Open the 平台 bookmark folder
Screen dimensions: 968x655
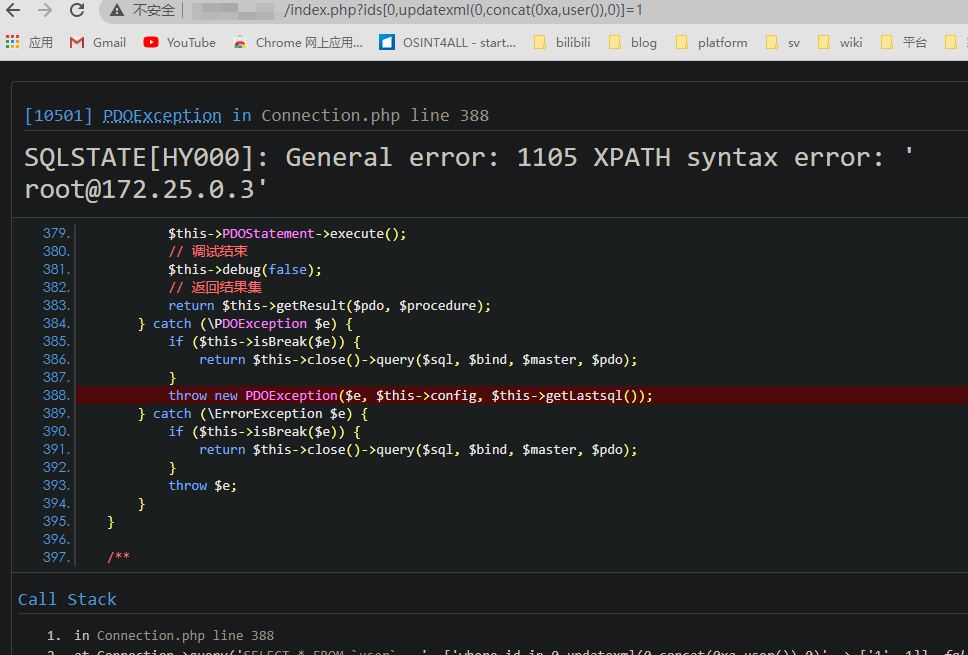click(x=905, y=42)
